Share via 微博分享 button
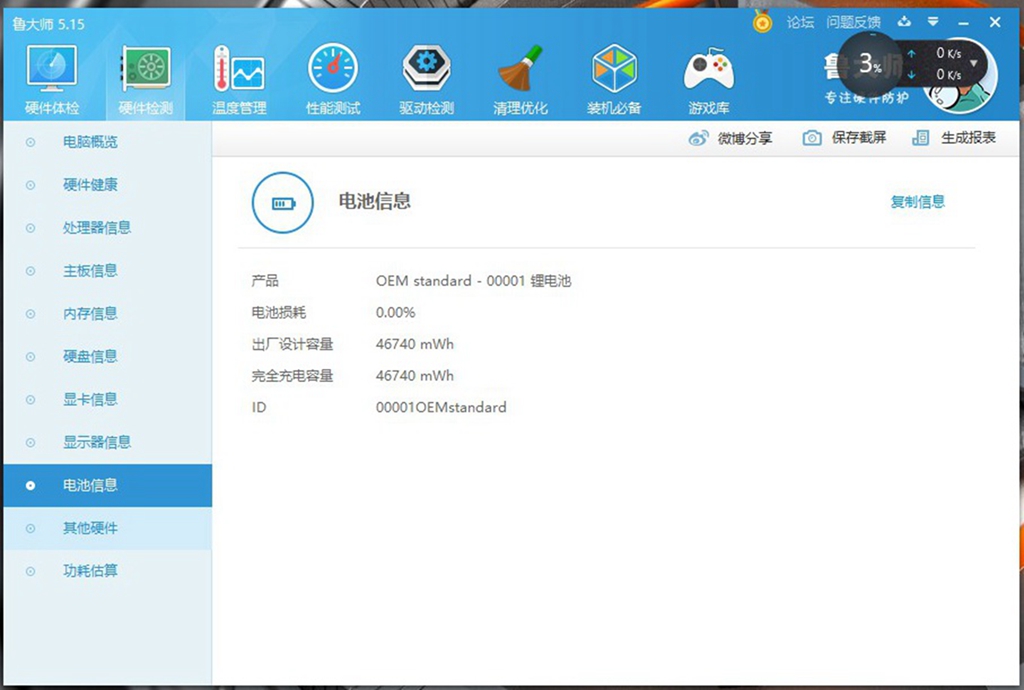The image size is (1024, 690). point(731,138)
